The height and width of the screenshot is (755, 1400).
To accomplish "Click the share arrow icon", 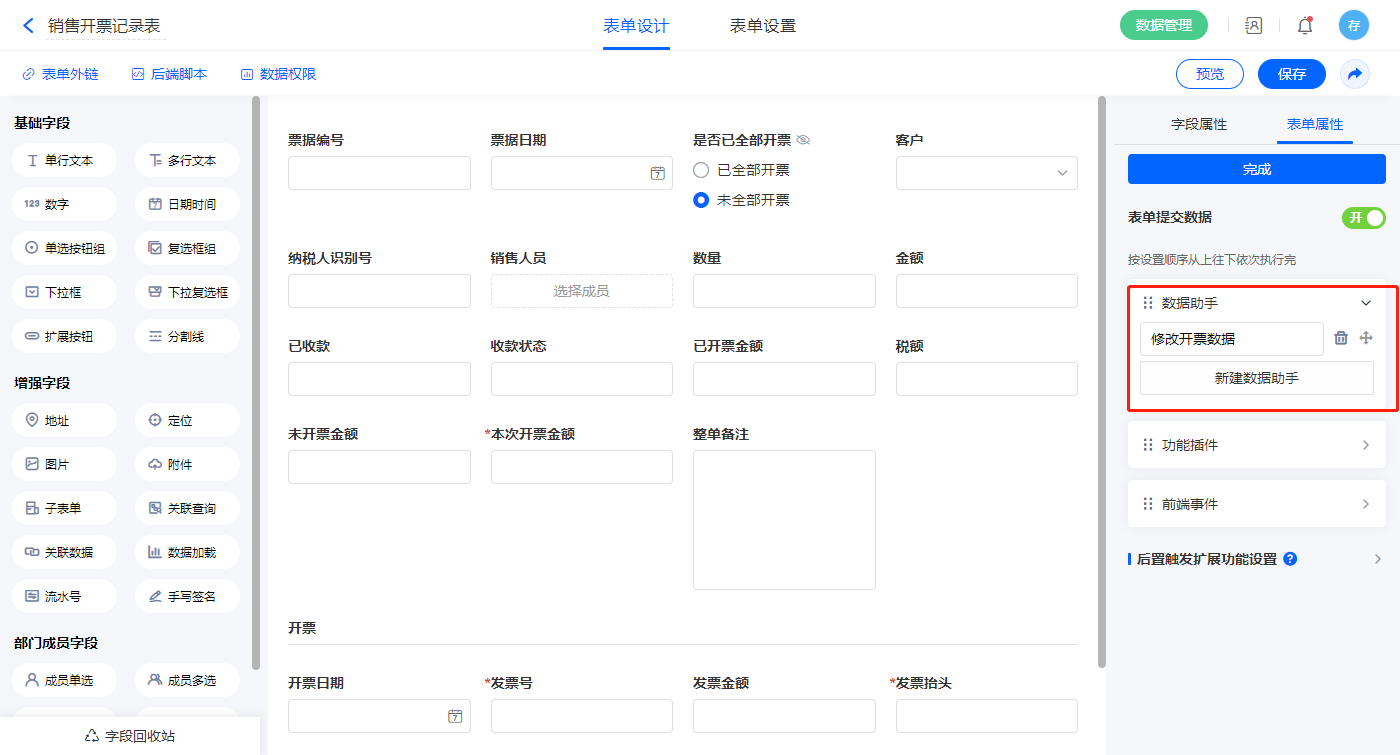I will 1354,74.
